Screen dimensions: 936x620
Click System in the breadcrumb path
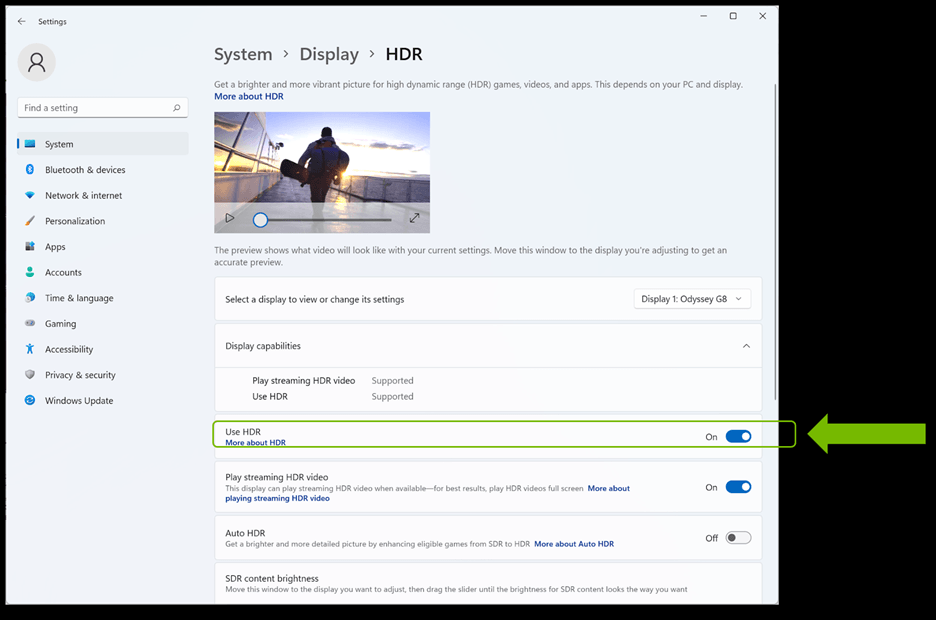(243, 54)
